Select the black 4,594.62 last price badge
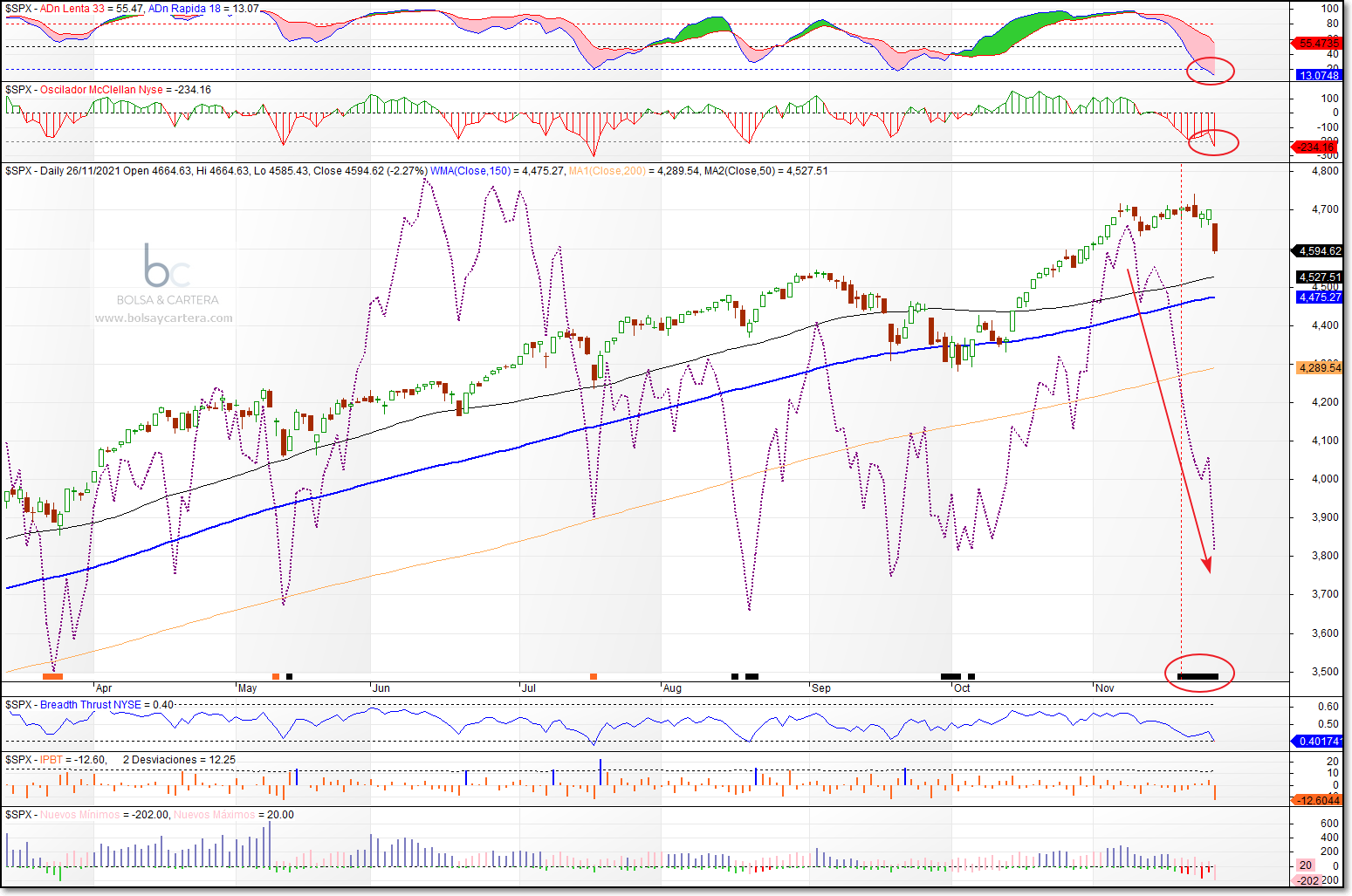Screen dimensions: 1352x896 [1318, 250]
